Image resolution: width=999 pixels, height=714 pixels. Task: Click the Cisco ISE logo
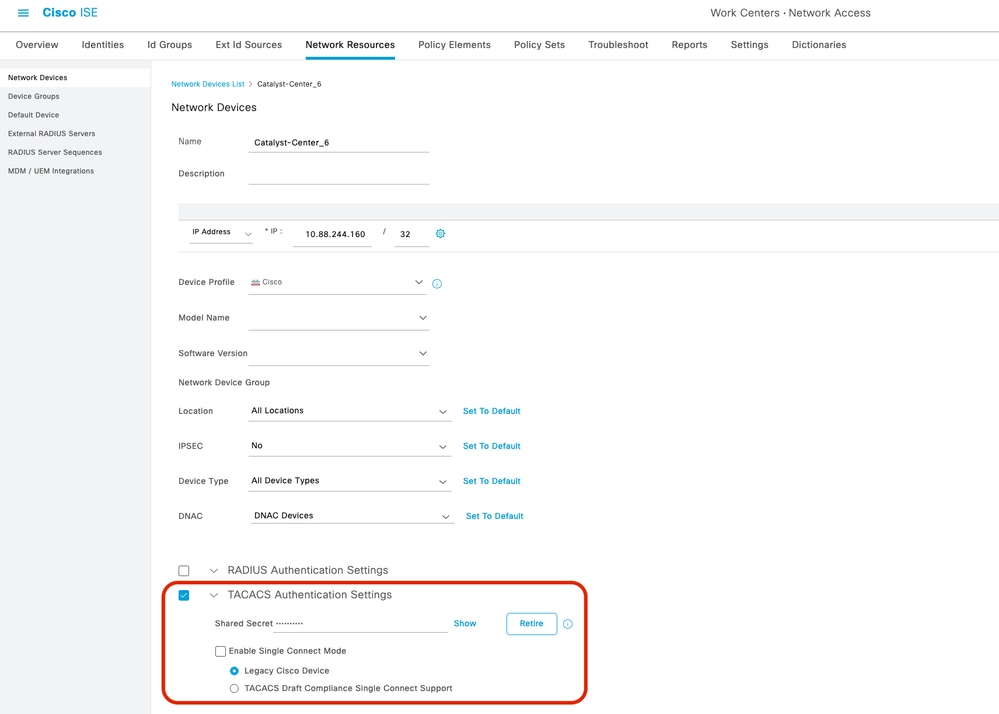[x=70, y=13]
